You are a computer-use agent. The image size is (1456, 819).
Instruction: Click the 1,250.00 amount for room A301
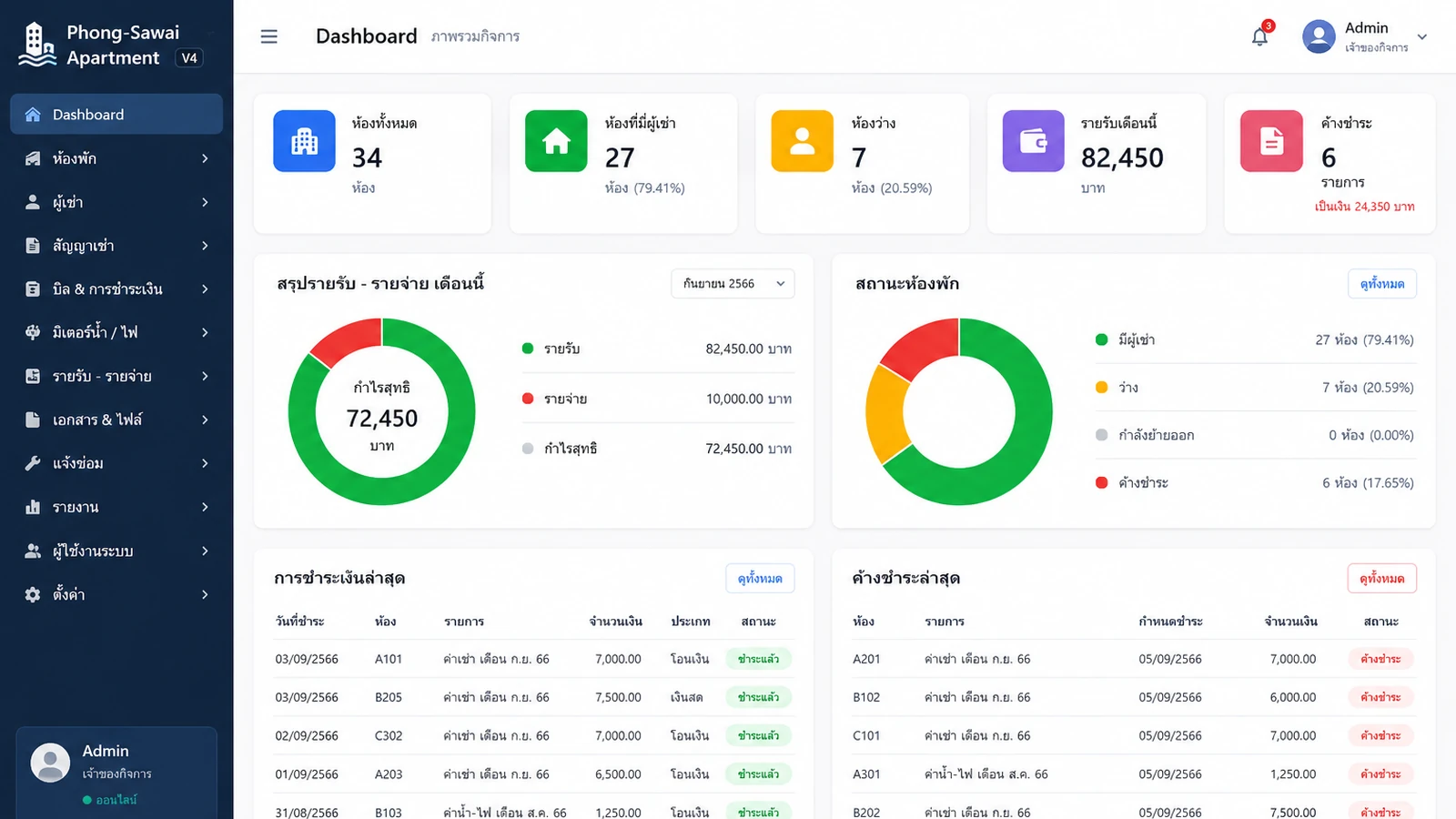[x=1293, y=774]
